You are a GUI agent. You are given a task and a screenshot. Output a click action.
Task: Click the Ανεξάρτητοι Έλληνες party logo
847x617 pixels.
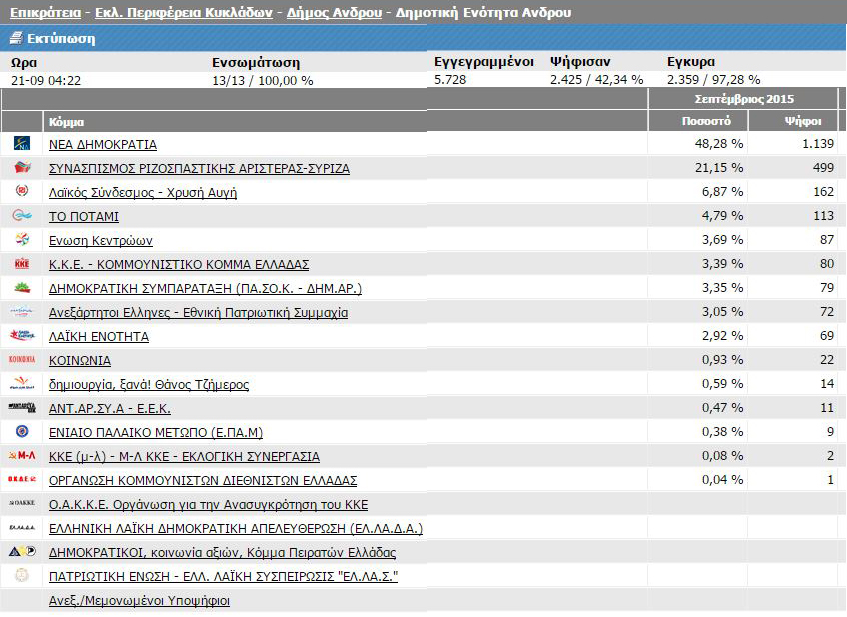coord(22,312)
